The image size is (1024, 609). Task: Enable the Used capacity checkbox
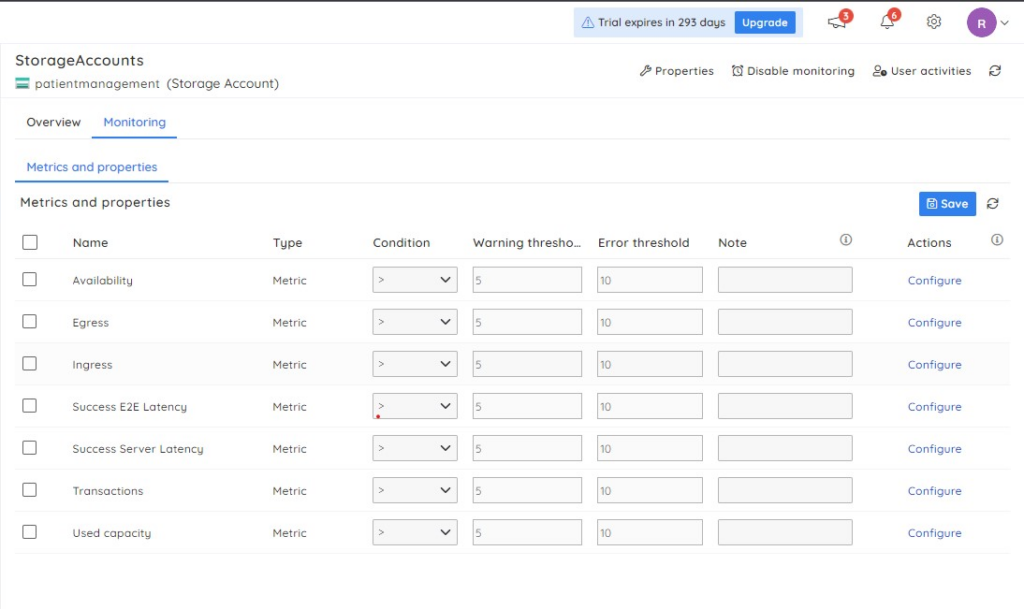30,532
